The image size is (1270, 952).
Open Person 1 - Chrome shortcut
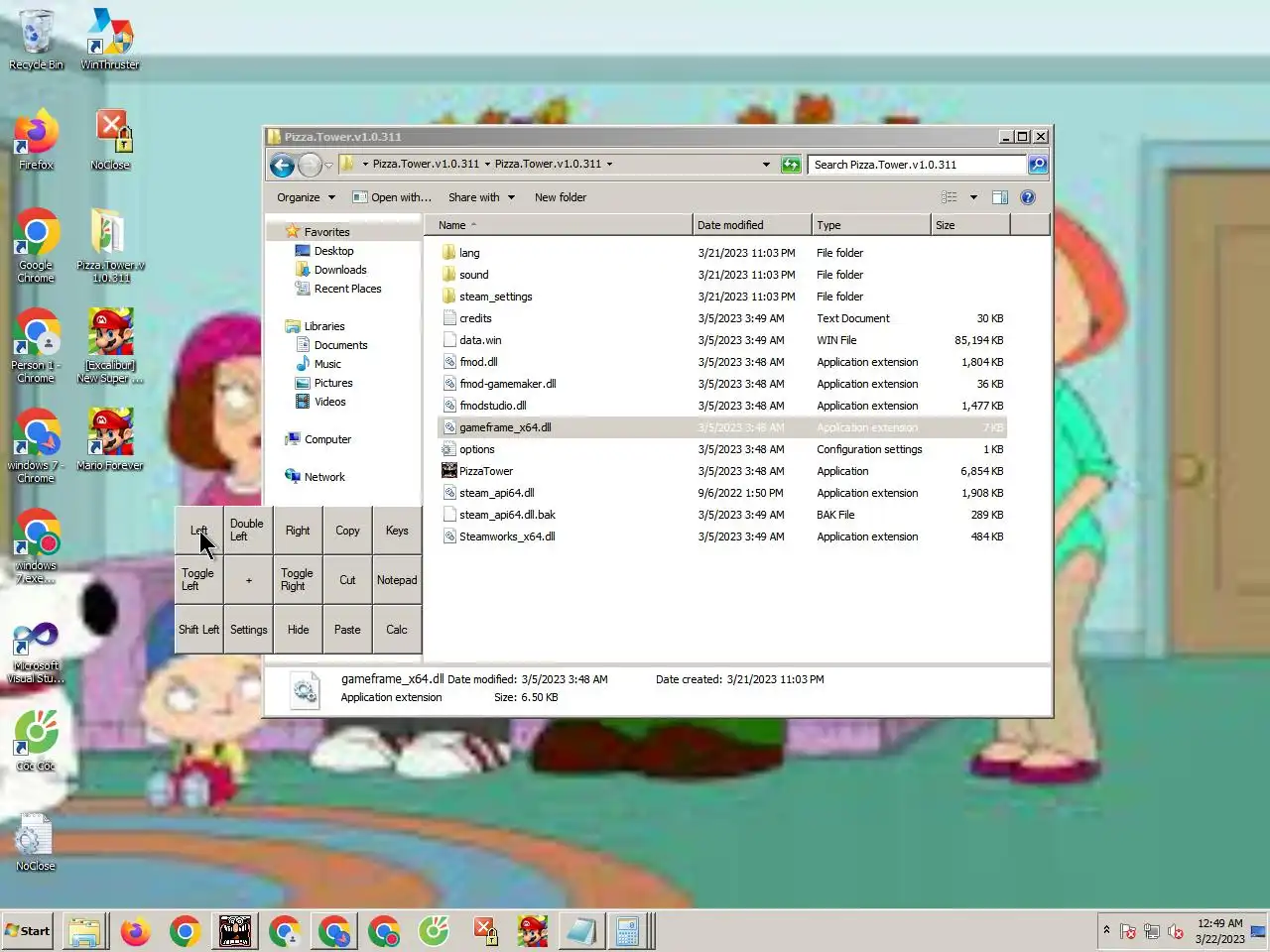pyautogui.click(x=36, y=346)
